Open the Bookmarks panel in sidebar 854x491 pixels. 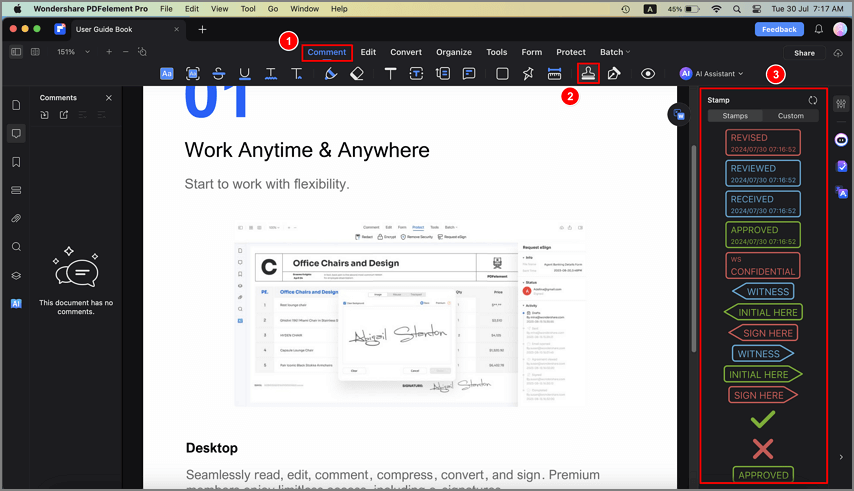pos(16,162)
